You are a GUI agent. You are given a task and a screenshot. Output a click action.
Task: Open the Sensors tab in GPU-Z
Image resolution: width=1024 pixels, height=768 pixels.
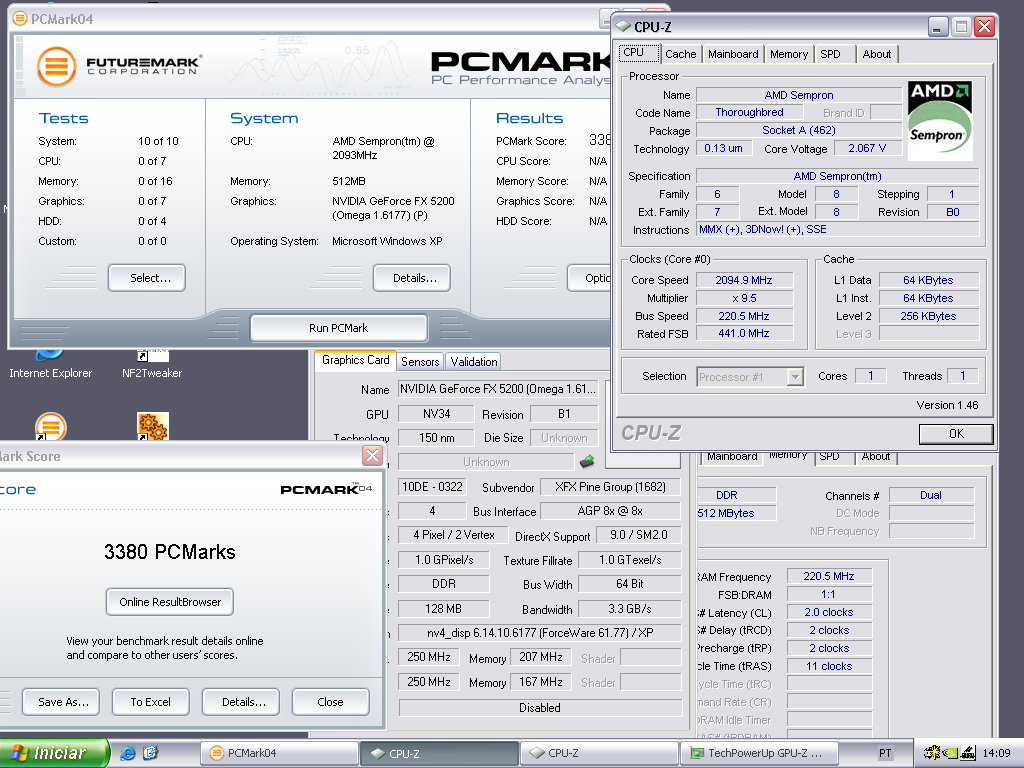tap(420, 362)
